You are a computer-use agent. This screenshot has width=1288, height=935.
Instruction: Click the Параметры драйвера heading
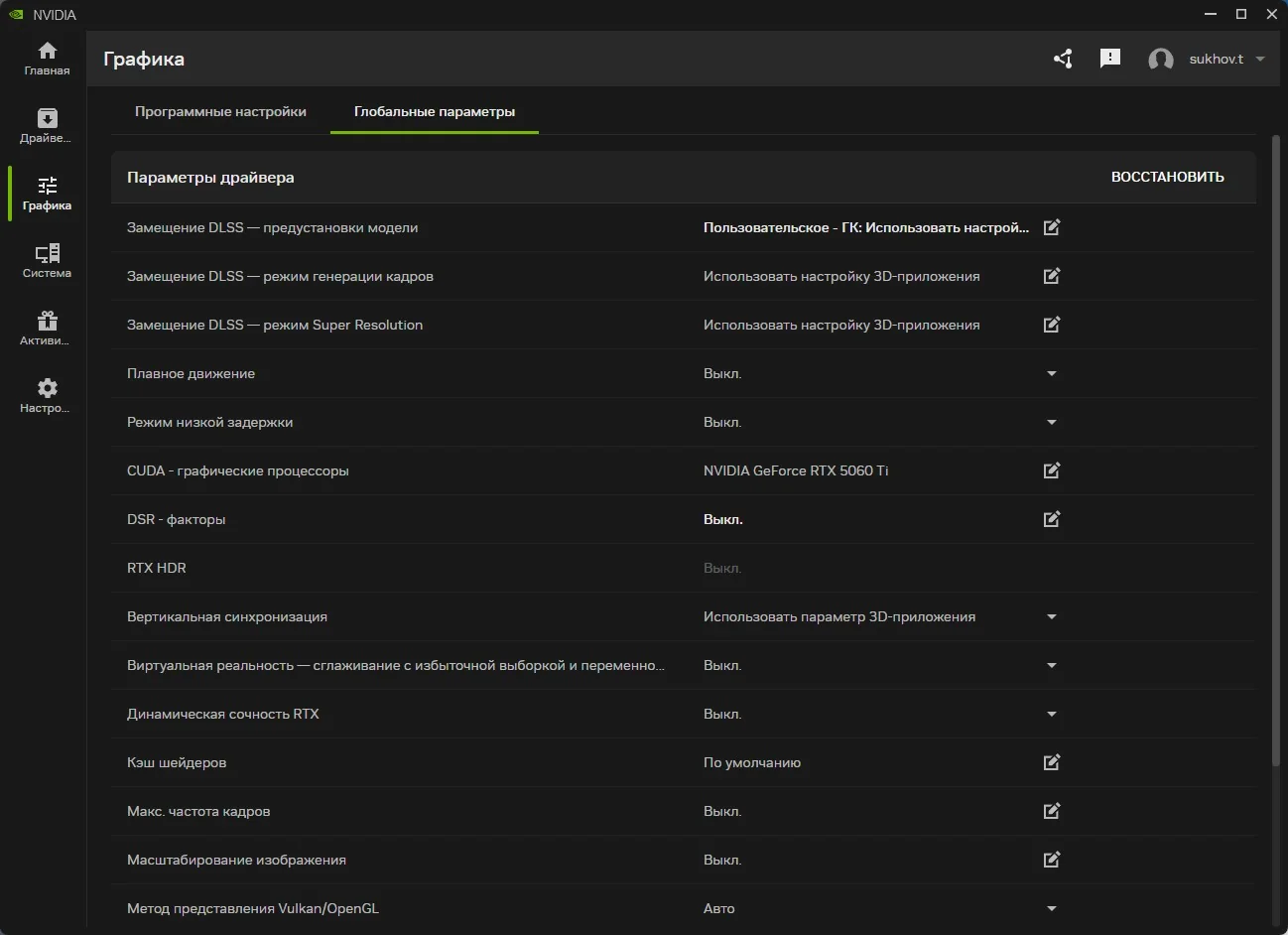click(x=210, y=177)
